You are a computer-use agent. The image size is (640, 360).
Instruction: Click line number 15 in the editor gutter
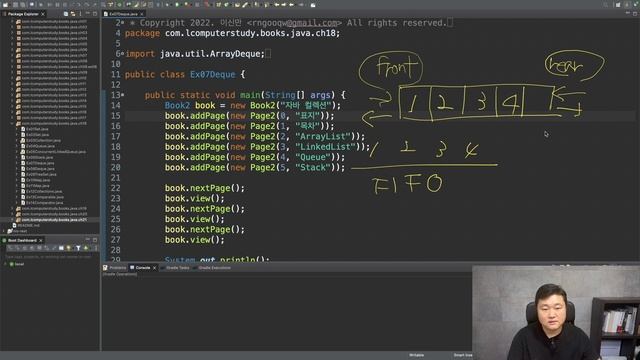click(116, 116)
